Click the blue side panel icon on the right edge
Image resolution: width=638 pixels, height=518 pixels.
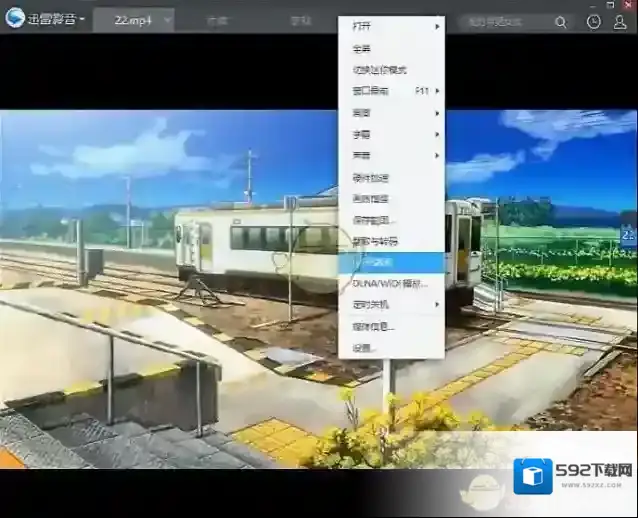(x=628, y=236)
